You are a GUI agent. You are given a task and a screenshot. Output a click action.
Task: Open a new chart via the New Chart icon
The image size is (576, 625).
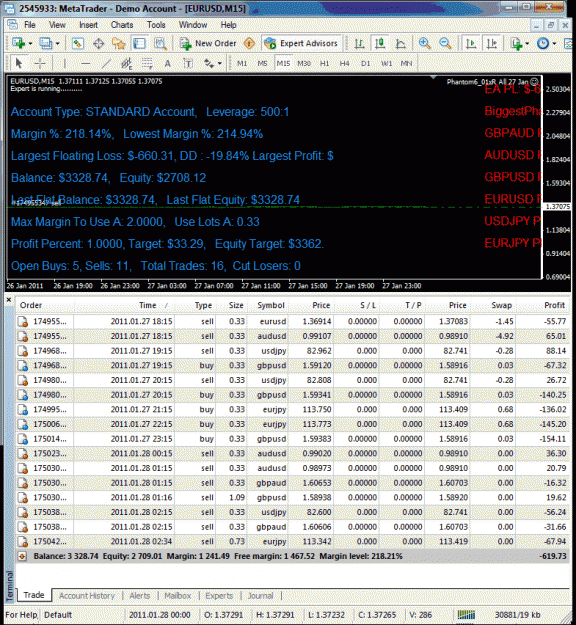(18, 43)
